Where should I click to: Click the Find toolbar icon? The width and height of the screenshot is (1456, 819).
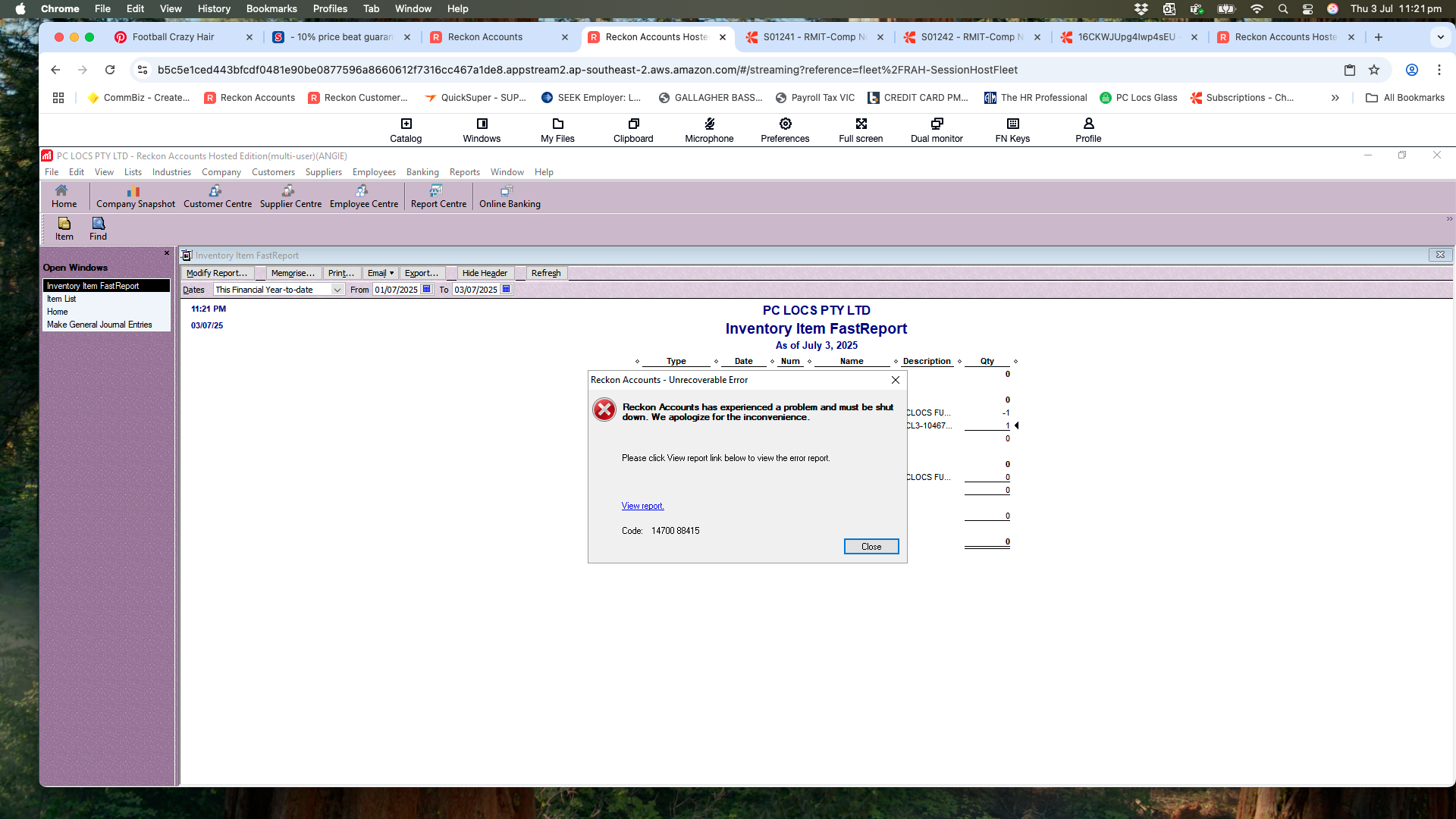click(99, 228)
